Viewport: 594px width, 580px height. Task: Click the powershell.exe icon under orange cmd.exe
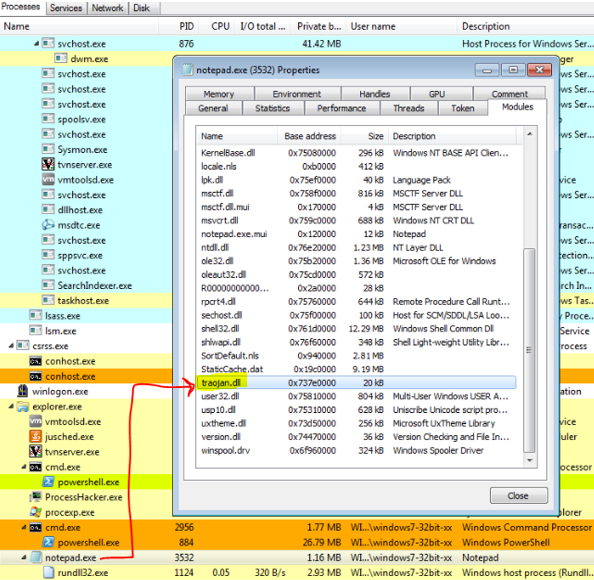tap(48, 542)
